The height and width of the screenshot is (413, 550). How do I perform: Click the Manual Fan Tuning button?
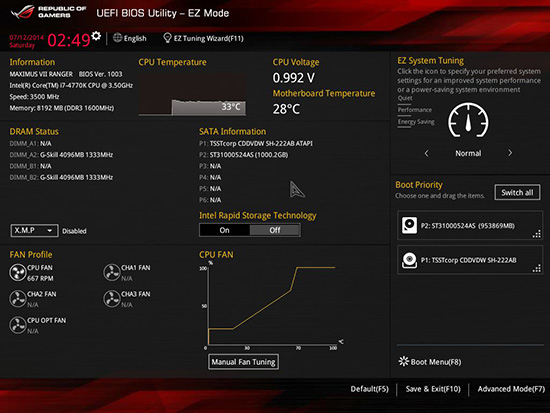pos(243,362)
